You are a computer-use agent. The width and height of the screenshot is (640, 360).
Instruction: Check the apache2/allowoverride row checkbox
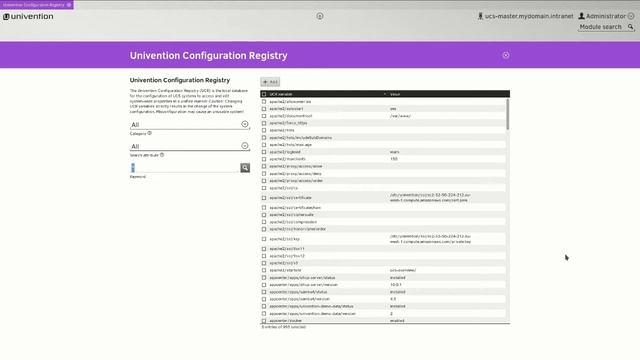264,102
